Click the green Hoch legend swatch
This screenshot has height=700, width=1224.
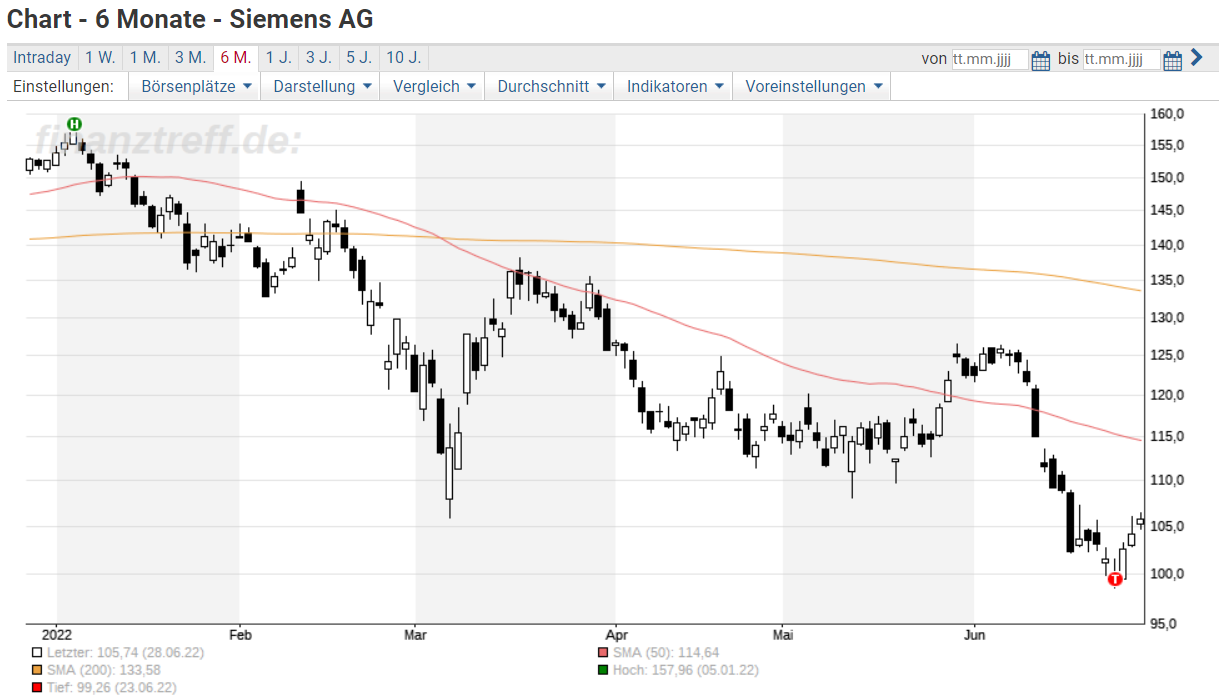click(602, 669)
